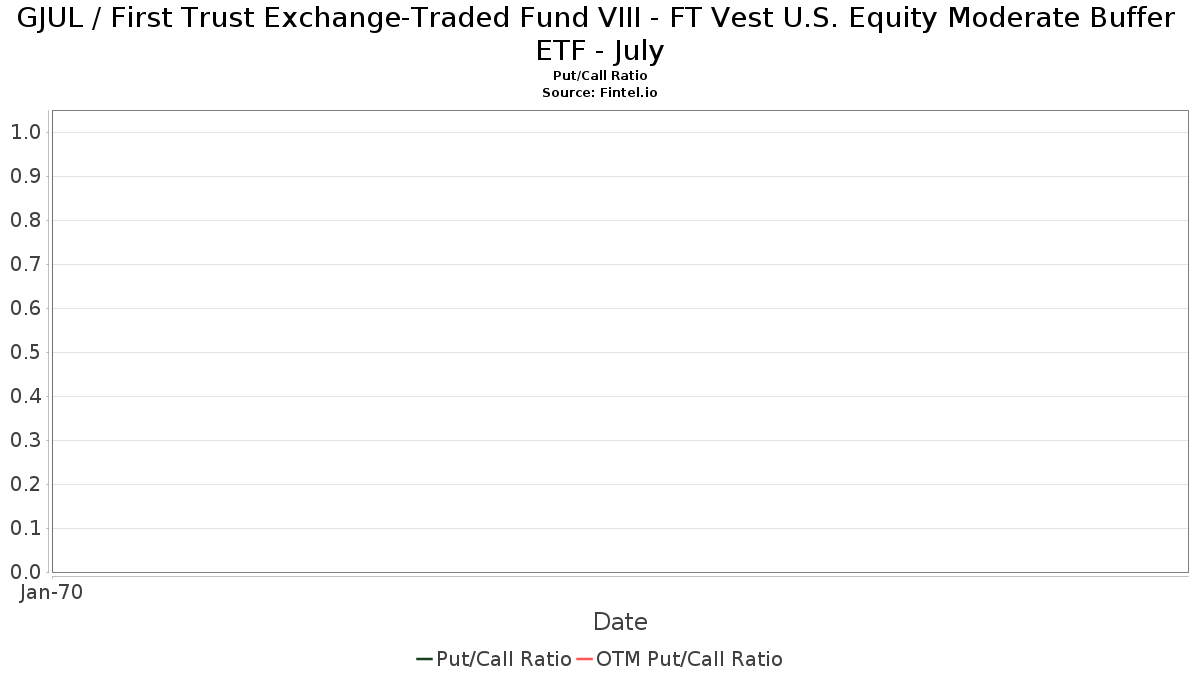Click the dark green Put/Call Ratio line swatch
The image size is (1200, 675).
pos(424,659)
